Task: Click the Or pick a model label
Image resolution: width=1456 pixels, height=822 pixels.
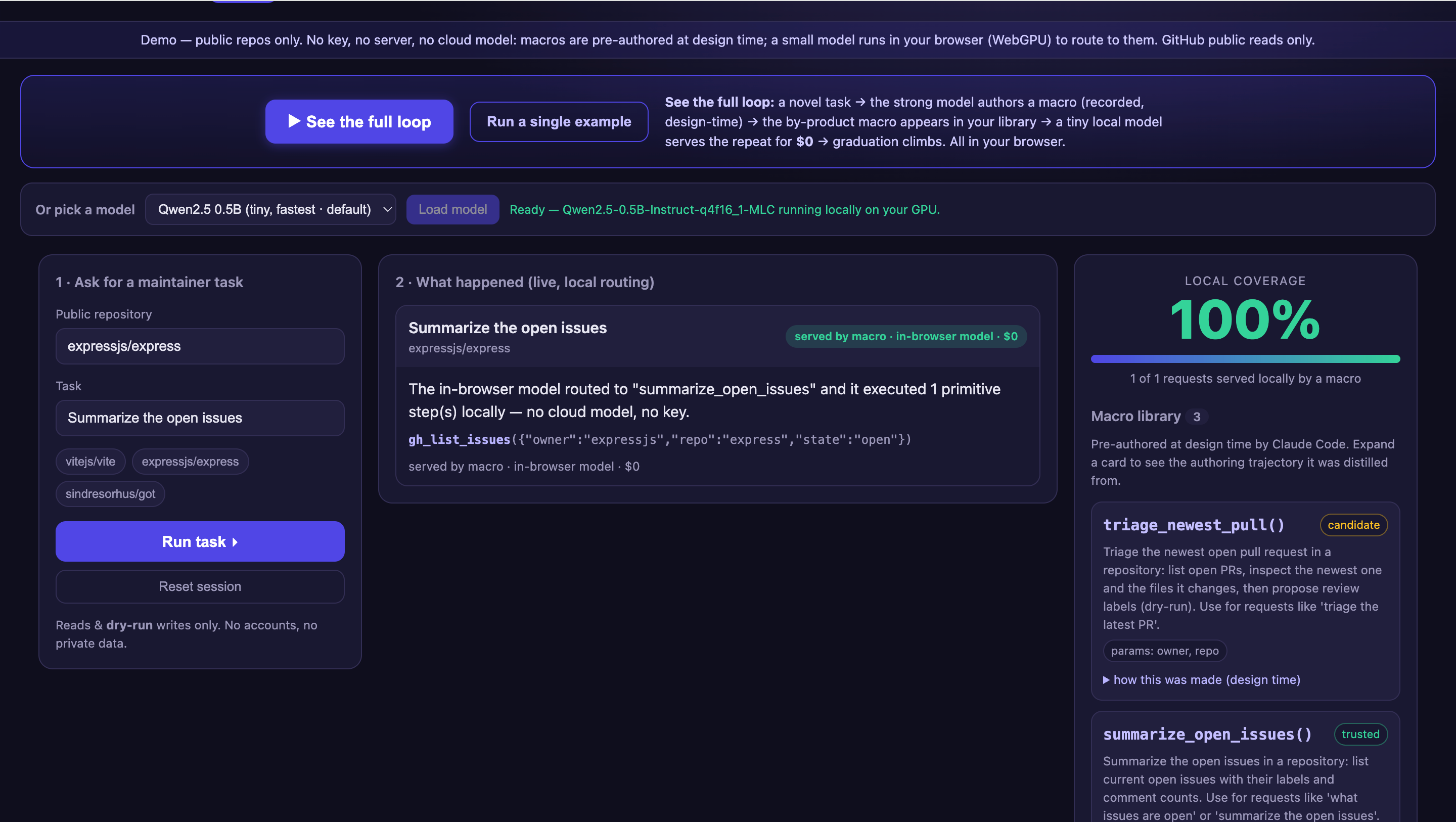Action: 85,209
